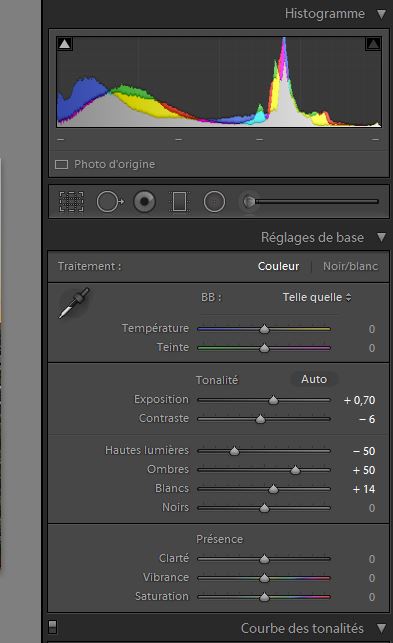Switch treatment to Couleur
Image resolution: width=393 pixels, height=643 pixels.
coord(278,266)
